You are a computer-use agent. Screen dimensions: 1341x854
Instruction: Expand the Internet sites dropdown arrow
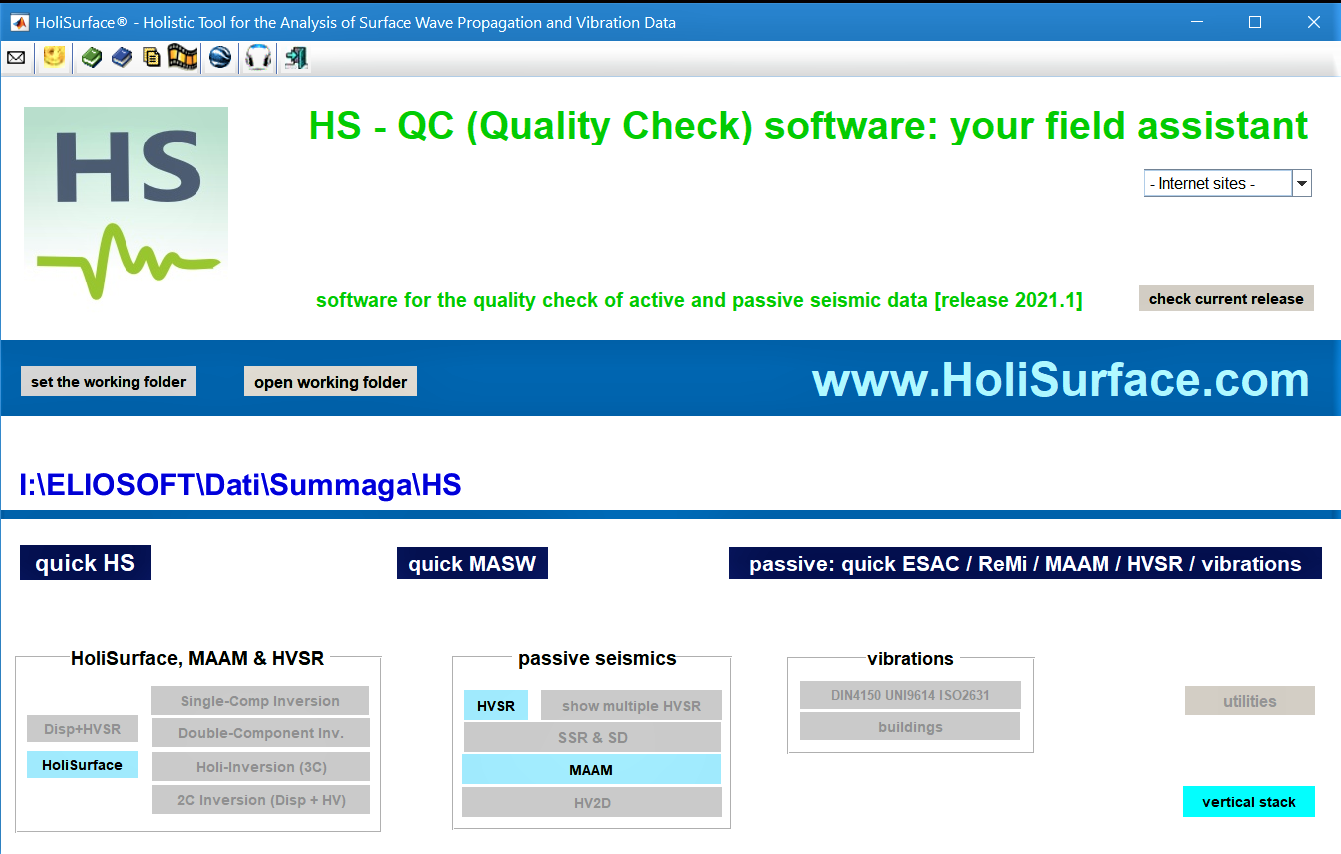coord(1301,183)
